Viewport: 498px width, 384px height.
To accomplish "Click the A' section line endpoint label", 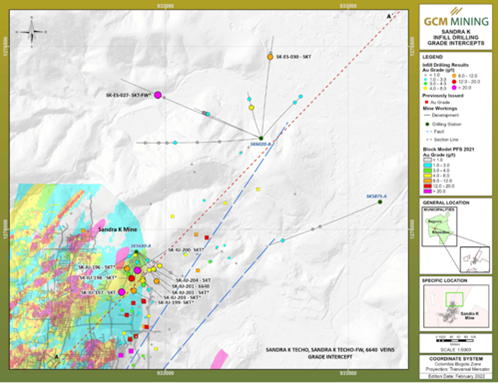I will coord(389,16).
